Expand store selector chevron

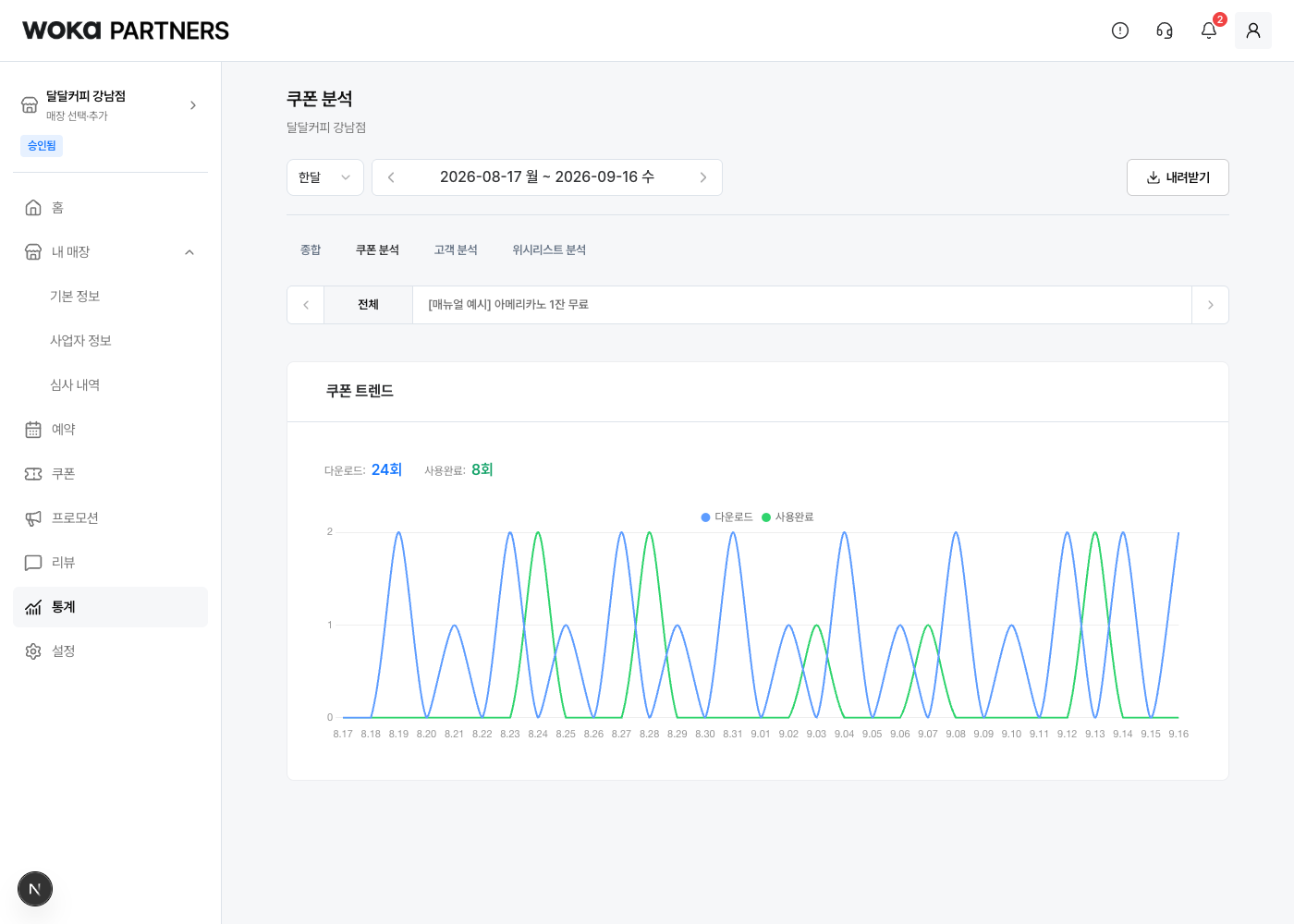[x=193, y=105]
